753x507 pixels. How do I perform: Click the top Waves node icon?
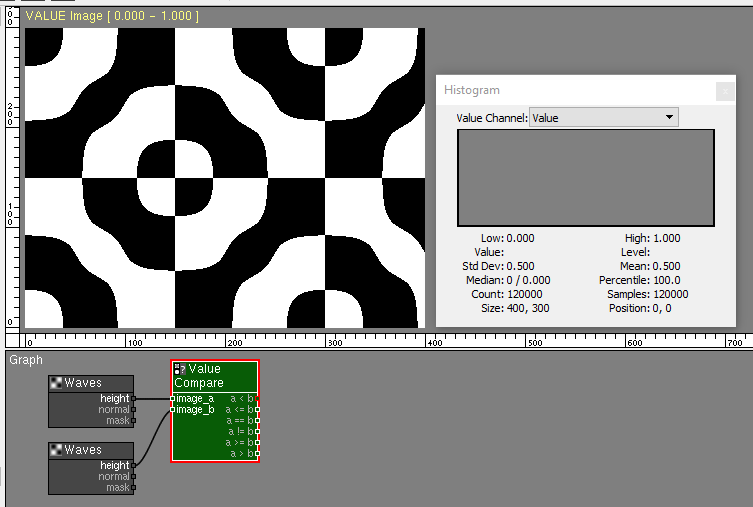pos(56,383)
